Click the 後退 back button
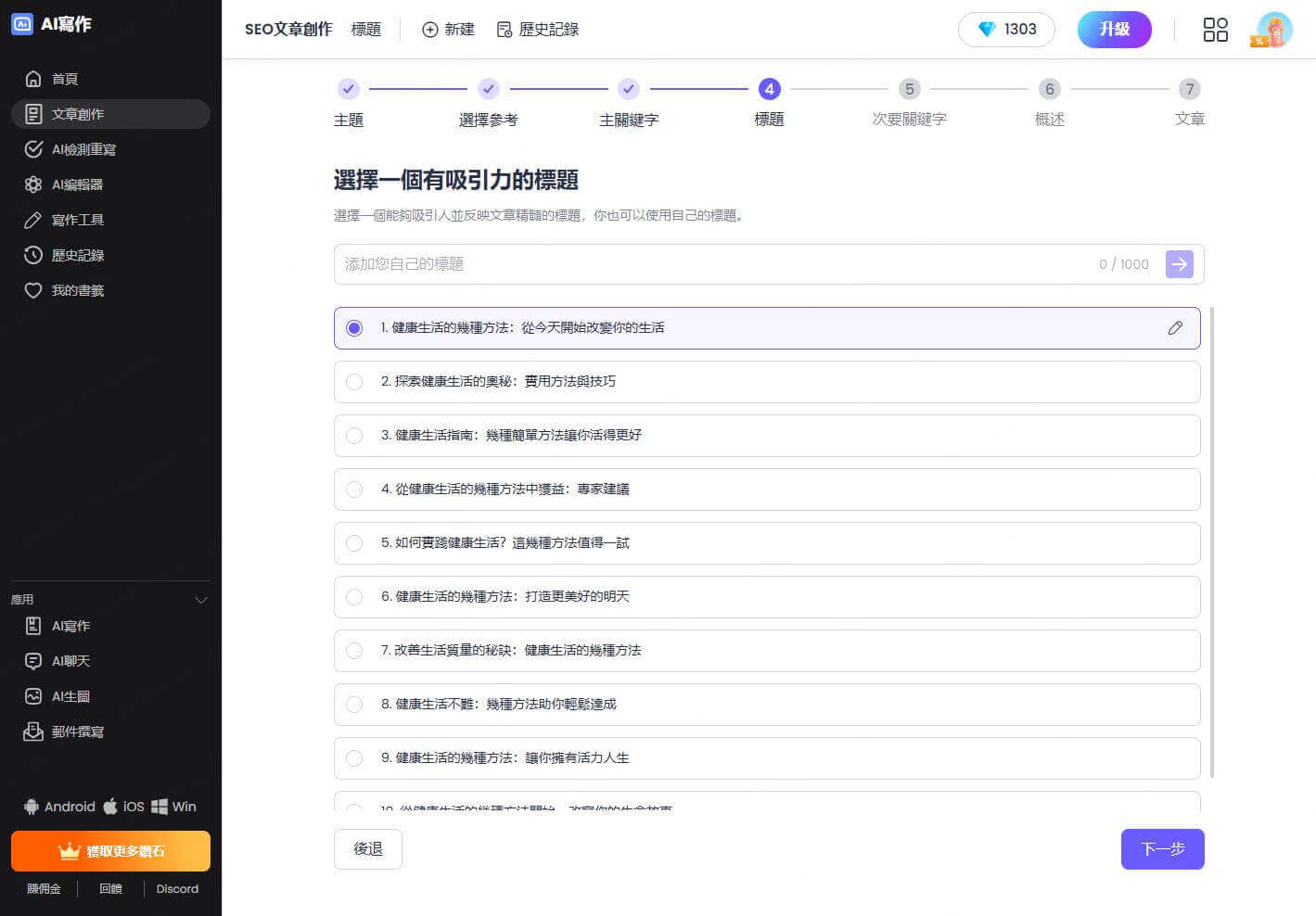This screenshot has height=916, width=1316. [x=368, y=849]
